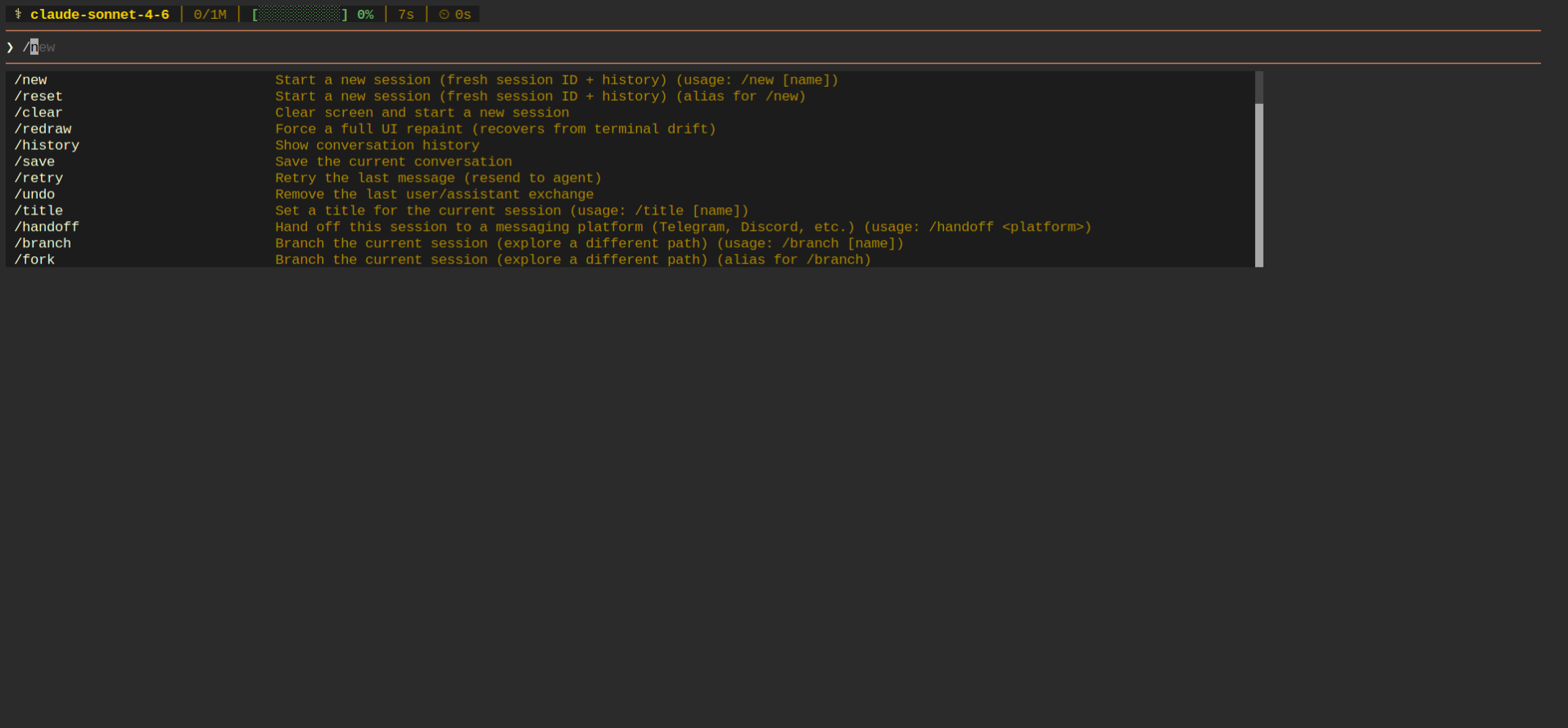Click the 0/1M token counter

click(210, 15)
